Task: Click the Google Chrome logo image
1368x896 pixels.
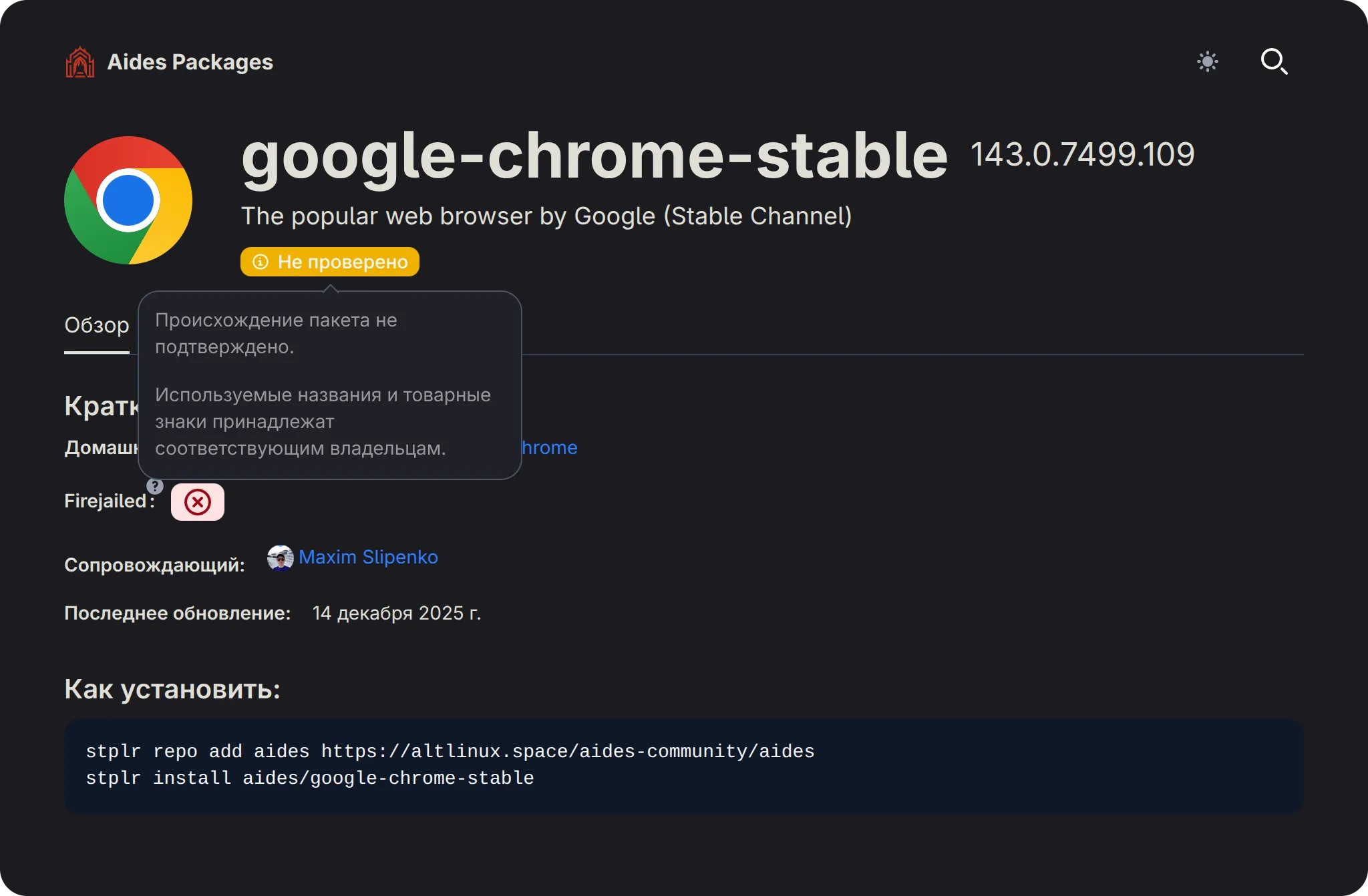Action: point(128,200)
